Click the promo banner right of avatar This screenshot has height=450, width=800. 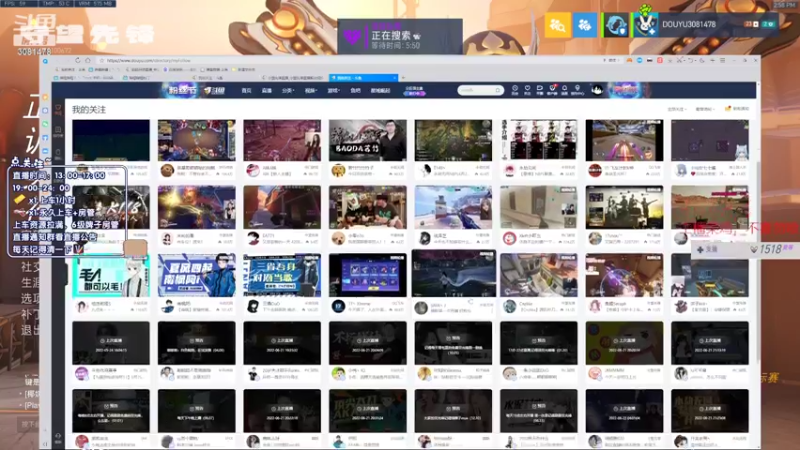[x=626, y=90]
